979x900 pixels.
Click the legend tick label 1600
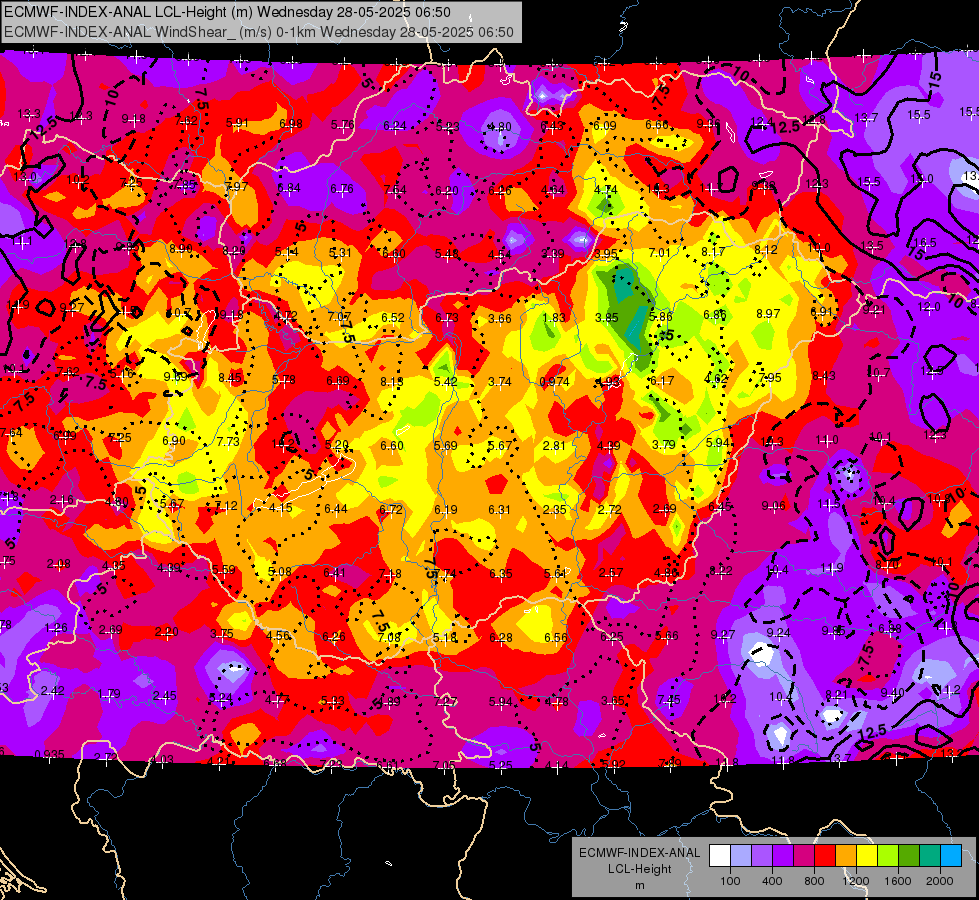[897, 881]
